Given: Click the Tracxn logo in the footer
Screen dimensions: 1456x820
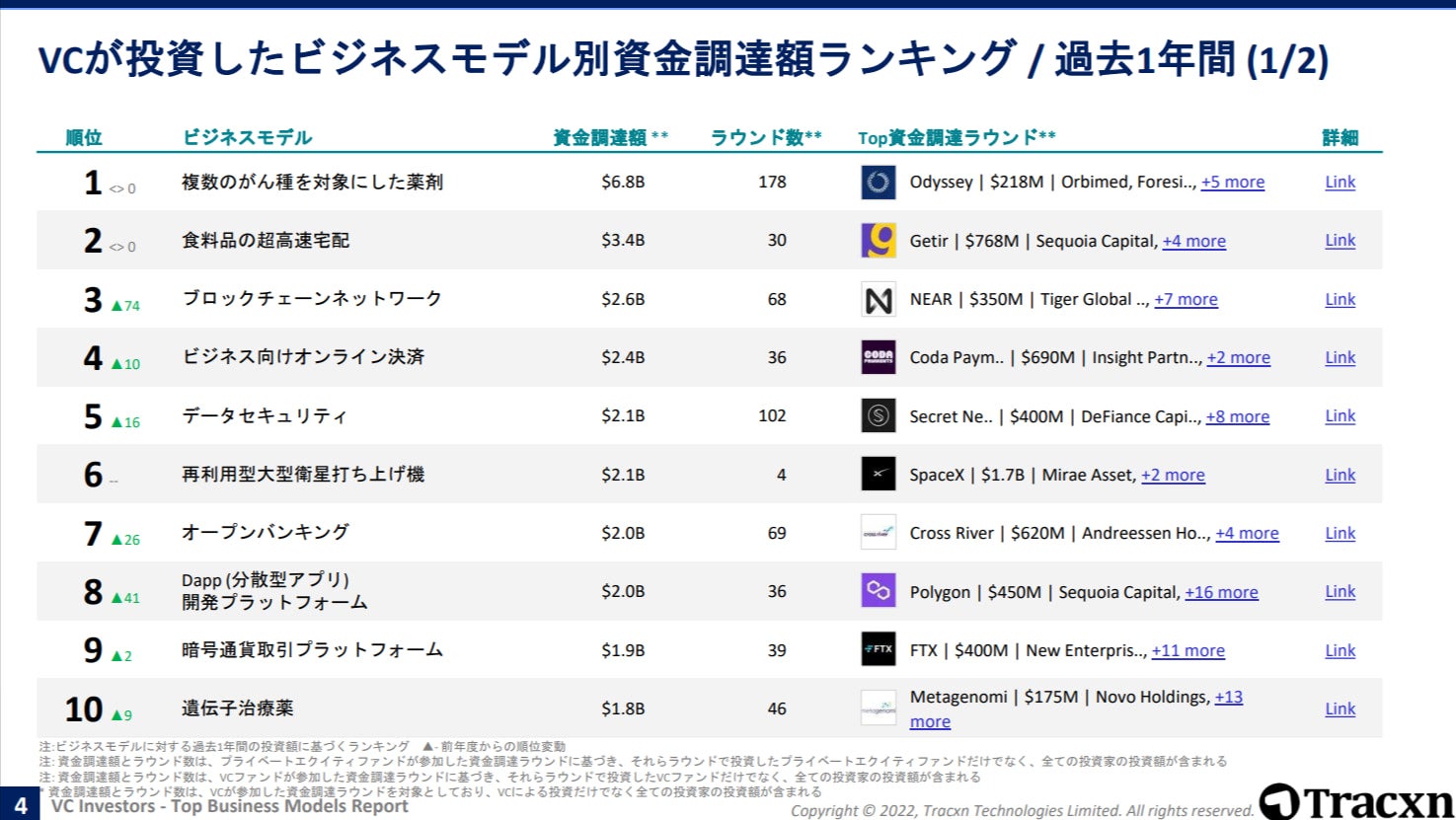Looking at the screenshot, I should coord(1356,800).
